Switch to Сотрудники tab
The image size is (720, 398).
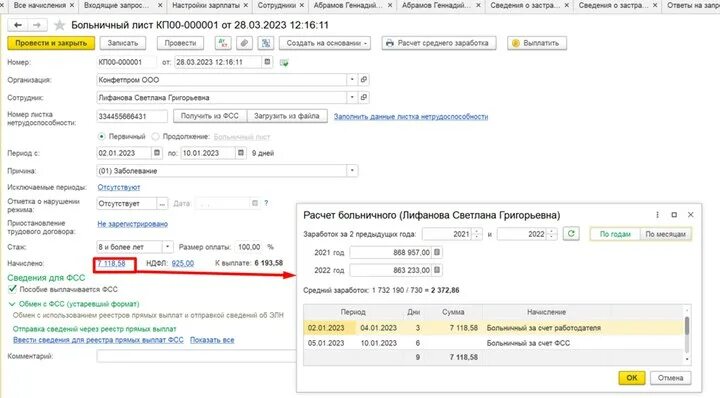(277, 6)
